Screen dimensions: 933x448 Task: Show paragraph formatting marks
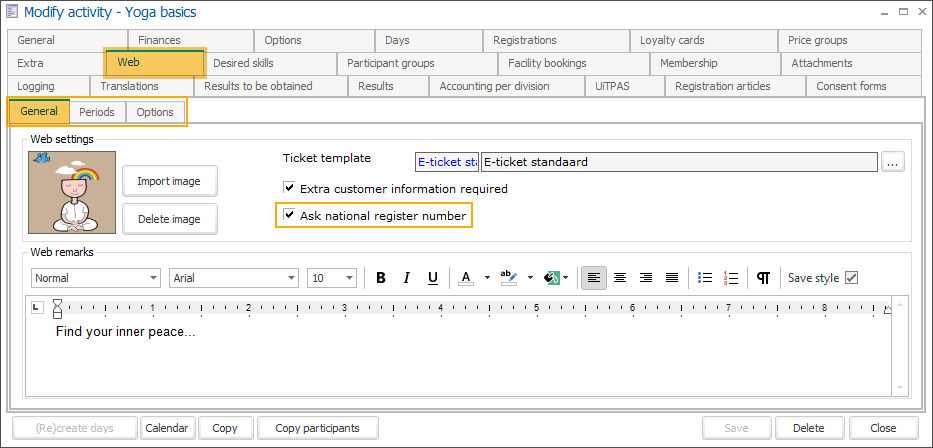pyautogui.click(x=763, y=278)
